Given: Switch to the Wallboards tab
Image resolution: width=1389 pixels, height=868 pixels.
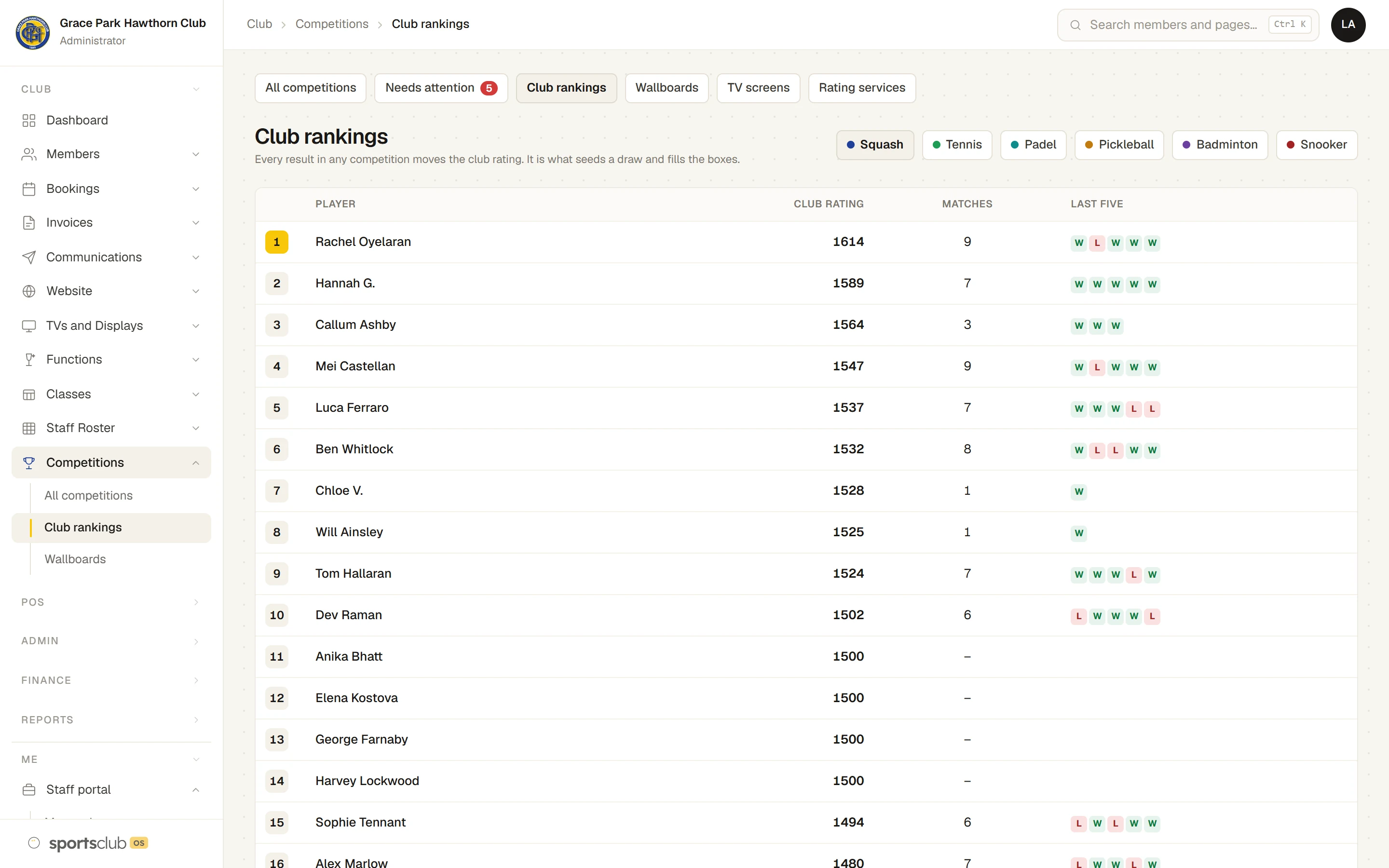Looking at the screenshot, I should tap(667, 88).
